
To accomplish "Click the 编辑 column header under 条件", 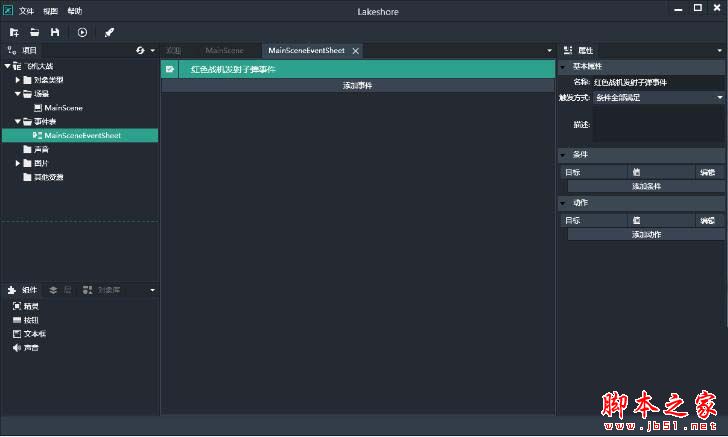I will click(708, 172).
